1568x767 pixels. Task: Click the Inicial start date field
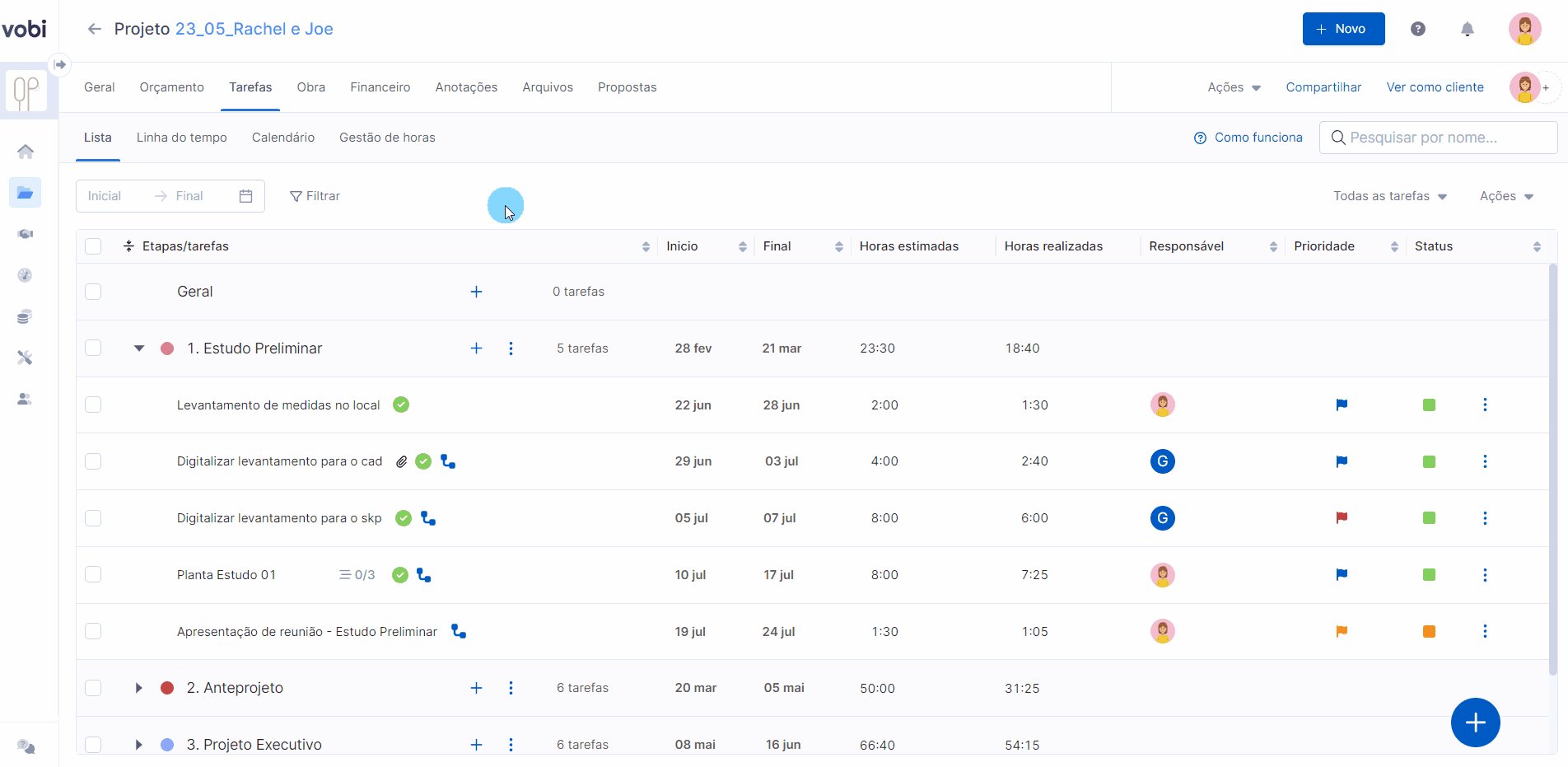tap(105, 196)
